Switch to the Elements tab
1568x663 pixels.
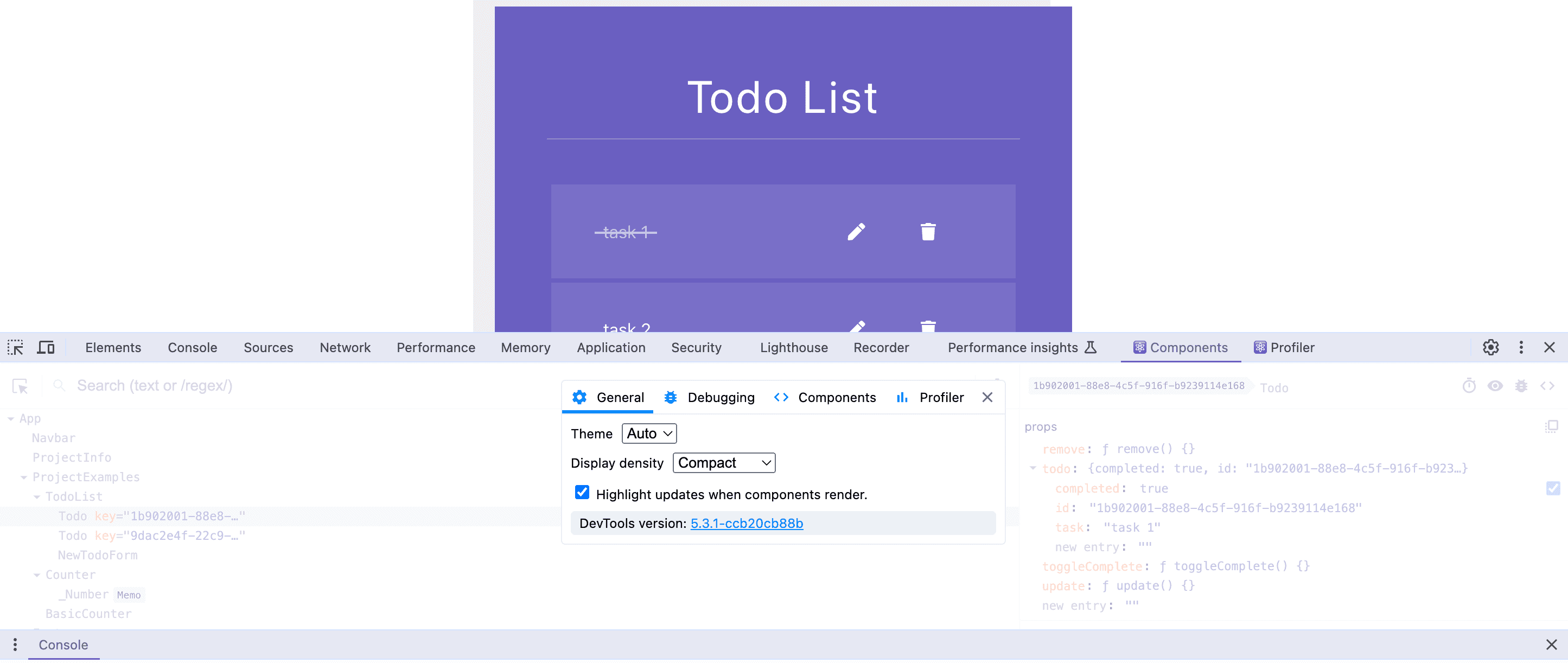[113, 348]
